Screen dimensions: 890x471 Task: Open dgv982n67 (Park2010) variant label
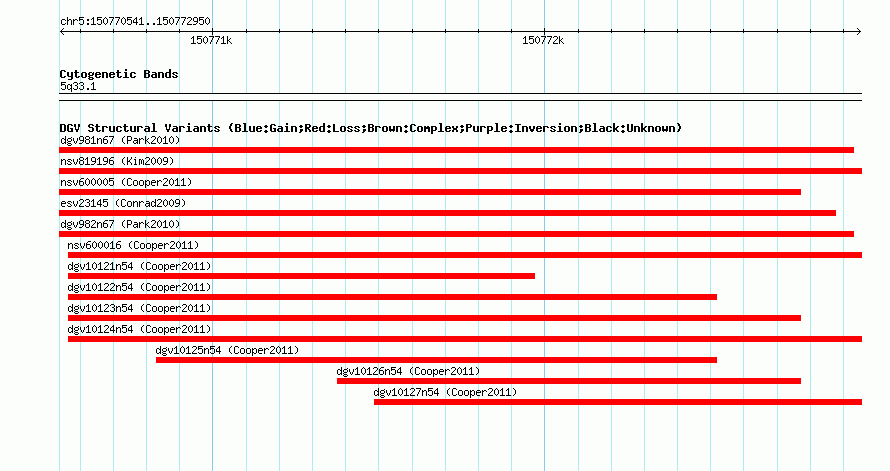click(120, 224)
